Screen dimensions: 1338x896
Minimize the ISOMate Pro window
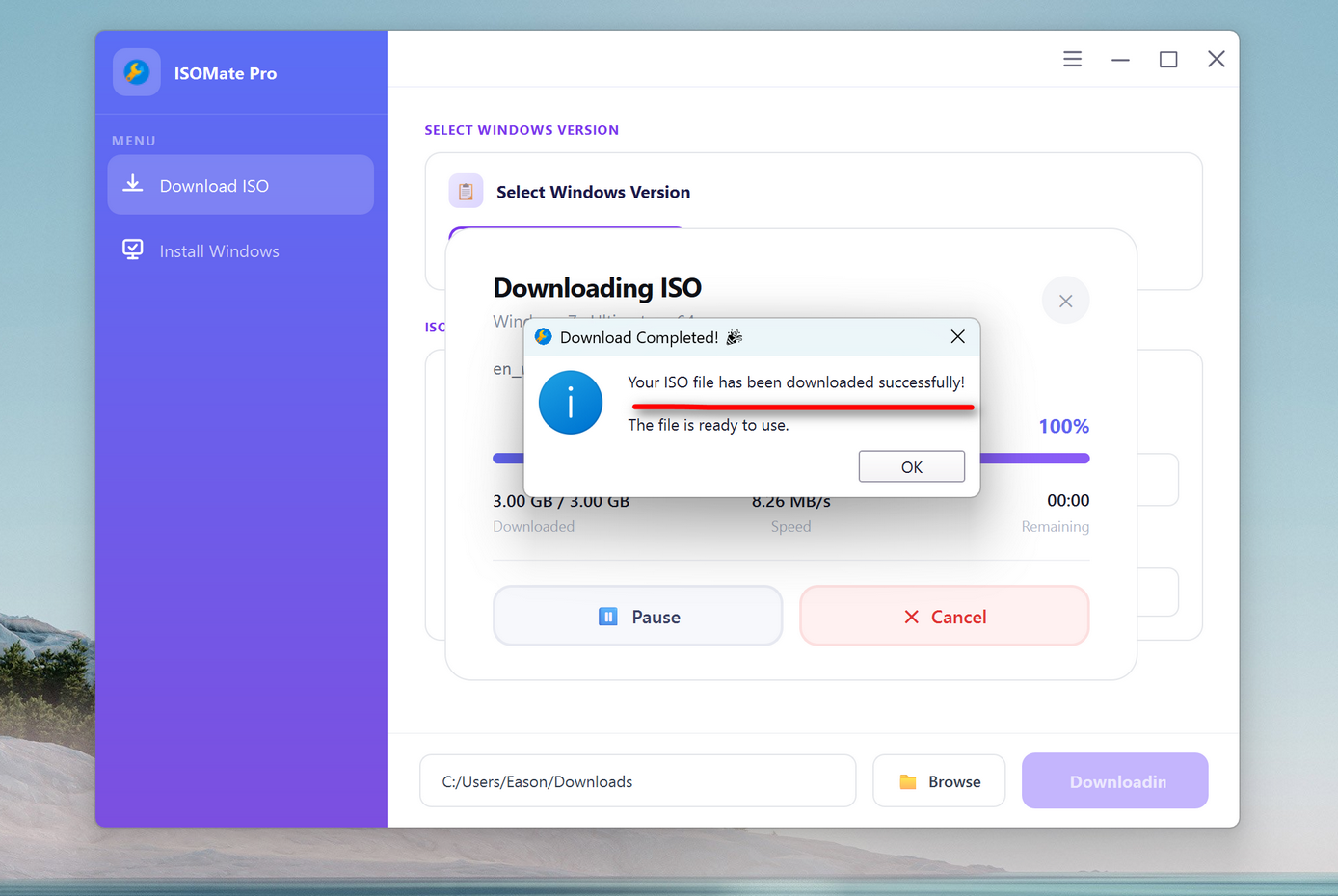(x=1120, y=60)
